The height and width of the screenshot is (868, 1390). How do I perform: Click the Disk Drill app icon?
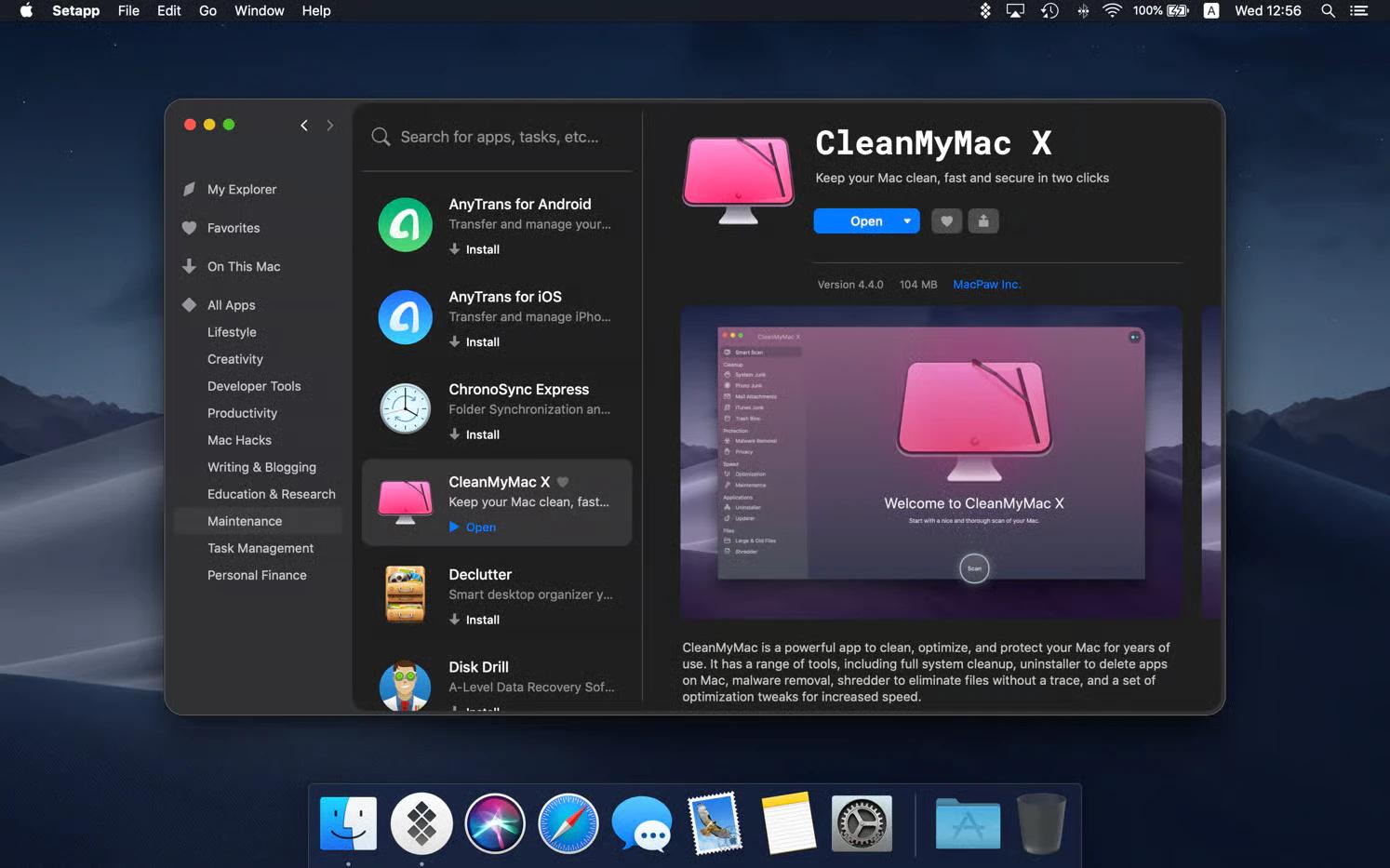(x=405, y=686)
